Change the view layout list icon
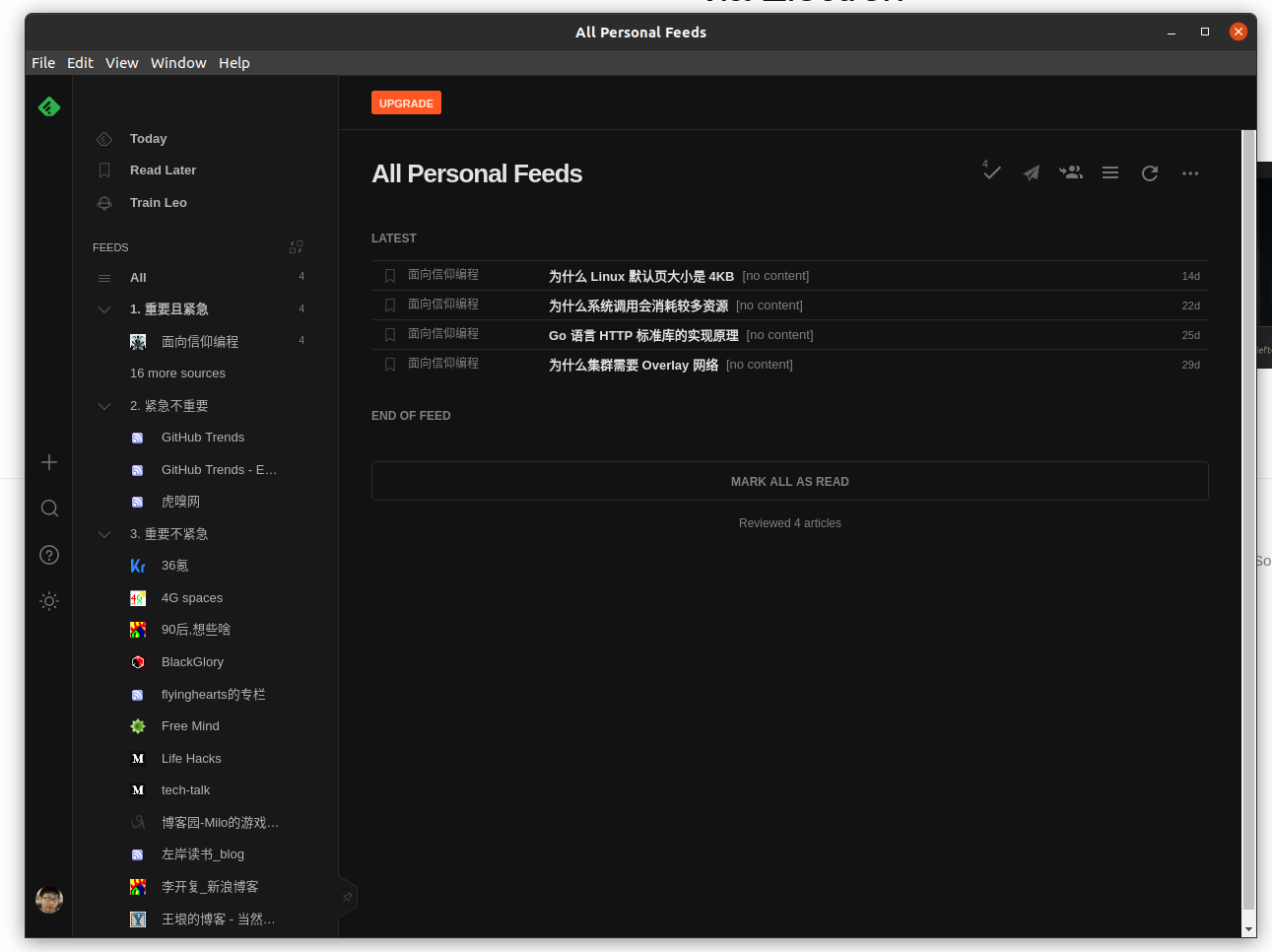 (x=1110, y=172)
